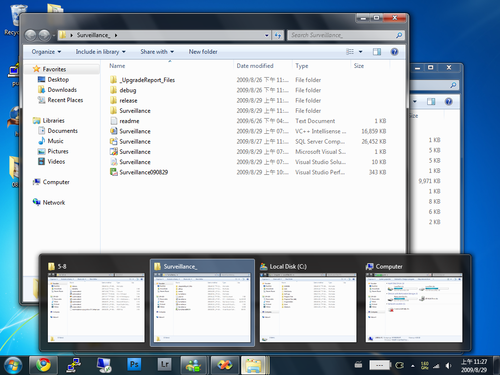Select Libraries in the navigation pane
The height and width of the screenshot is (375, 500).
53,120
